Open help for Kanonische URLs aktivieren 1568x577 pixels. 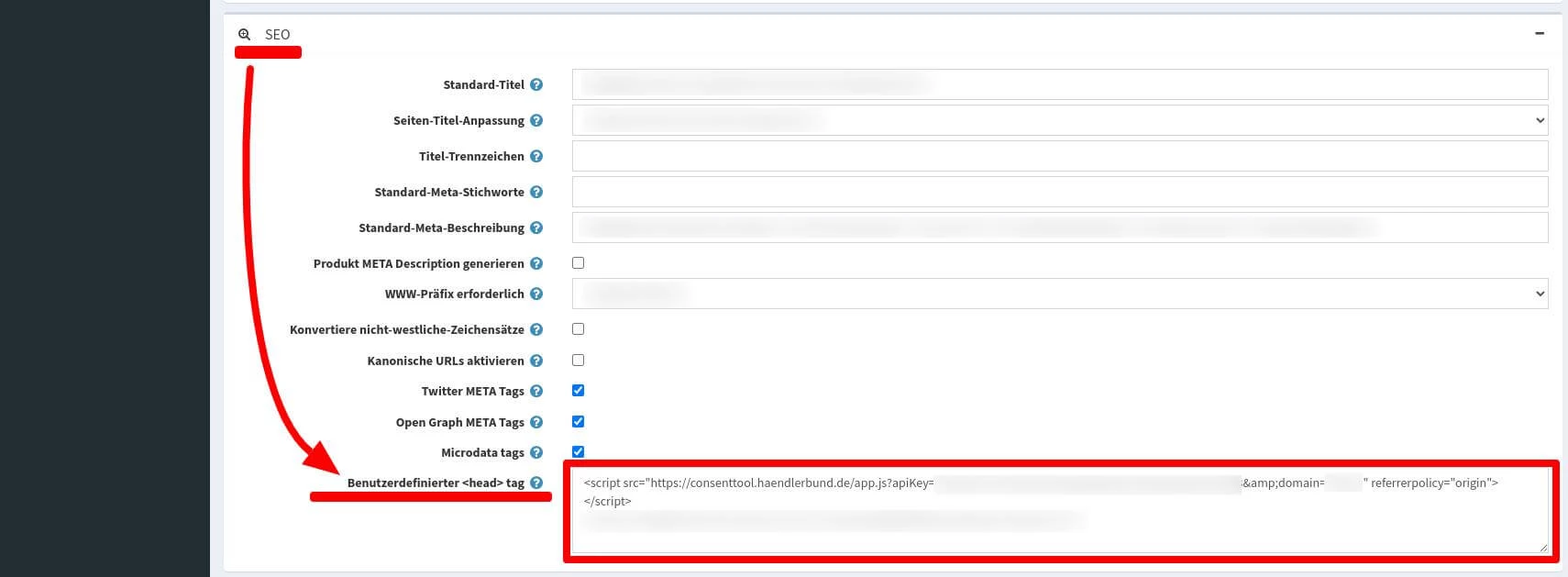(536, 361)
